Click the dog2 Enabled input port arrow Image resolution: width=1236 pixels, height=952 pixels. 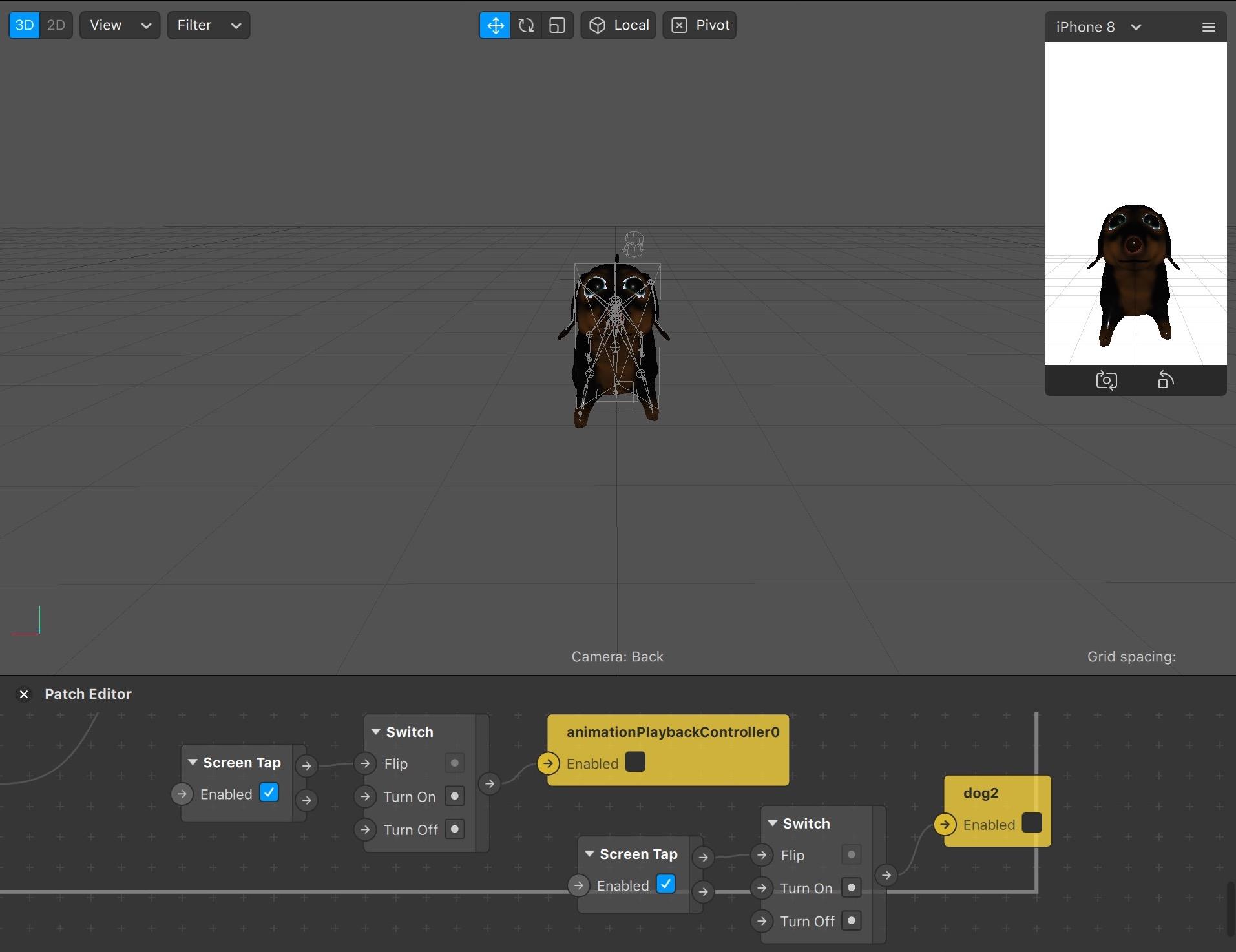point(945,825)
